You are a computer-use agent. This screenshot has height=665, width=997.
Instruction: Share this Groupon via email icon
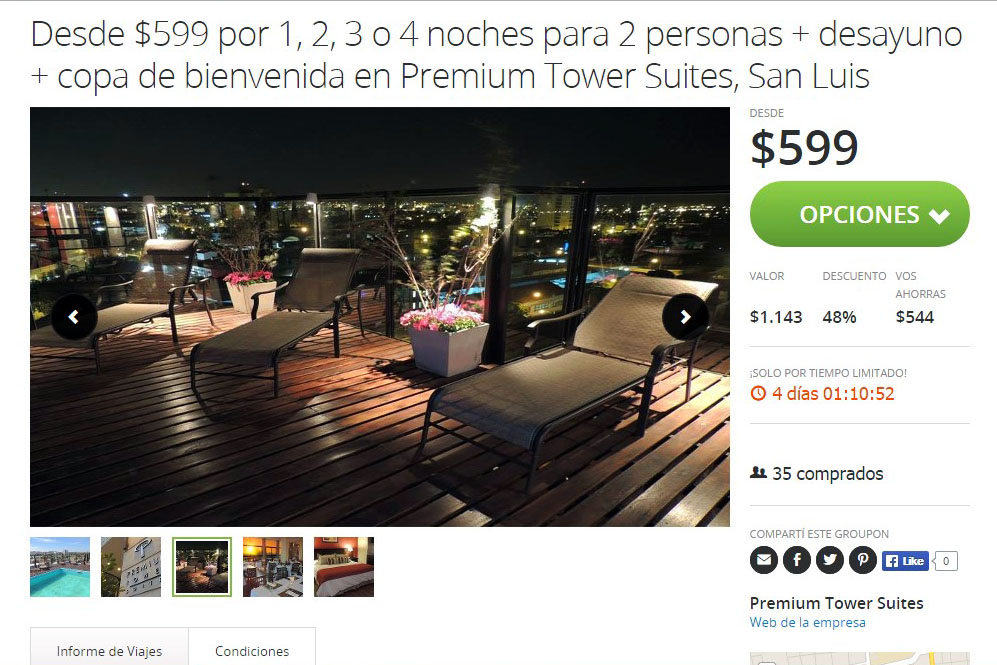point(764,560)
